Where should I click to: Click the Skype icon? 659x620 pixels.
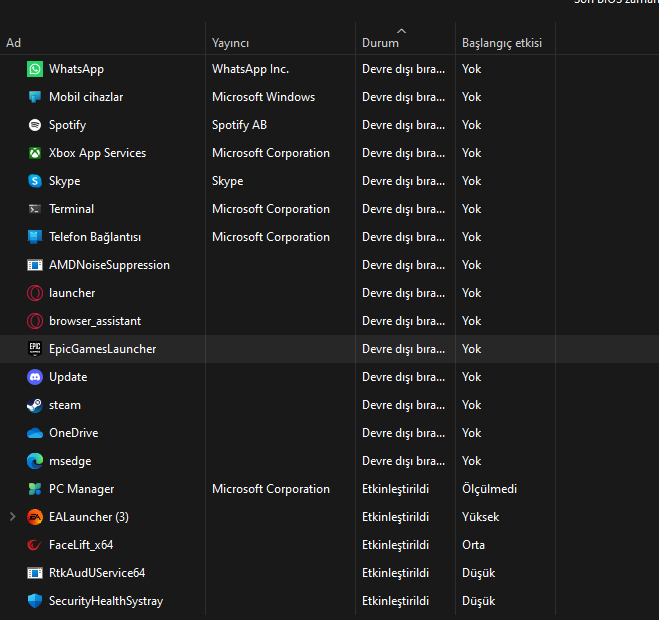coord(35,181)
